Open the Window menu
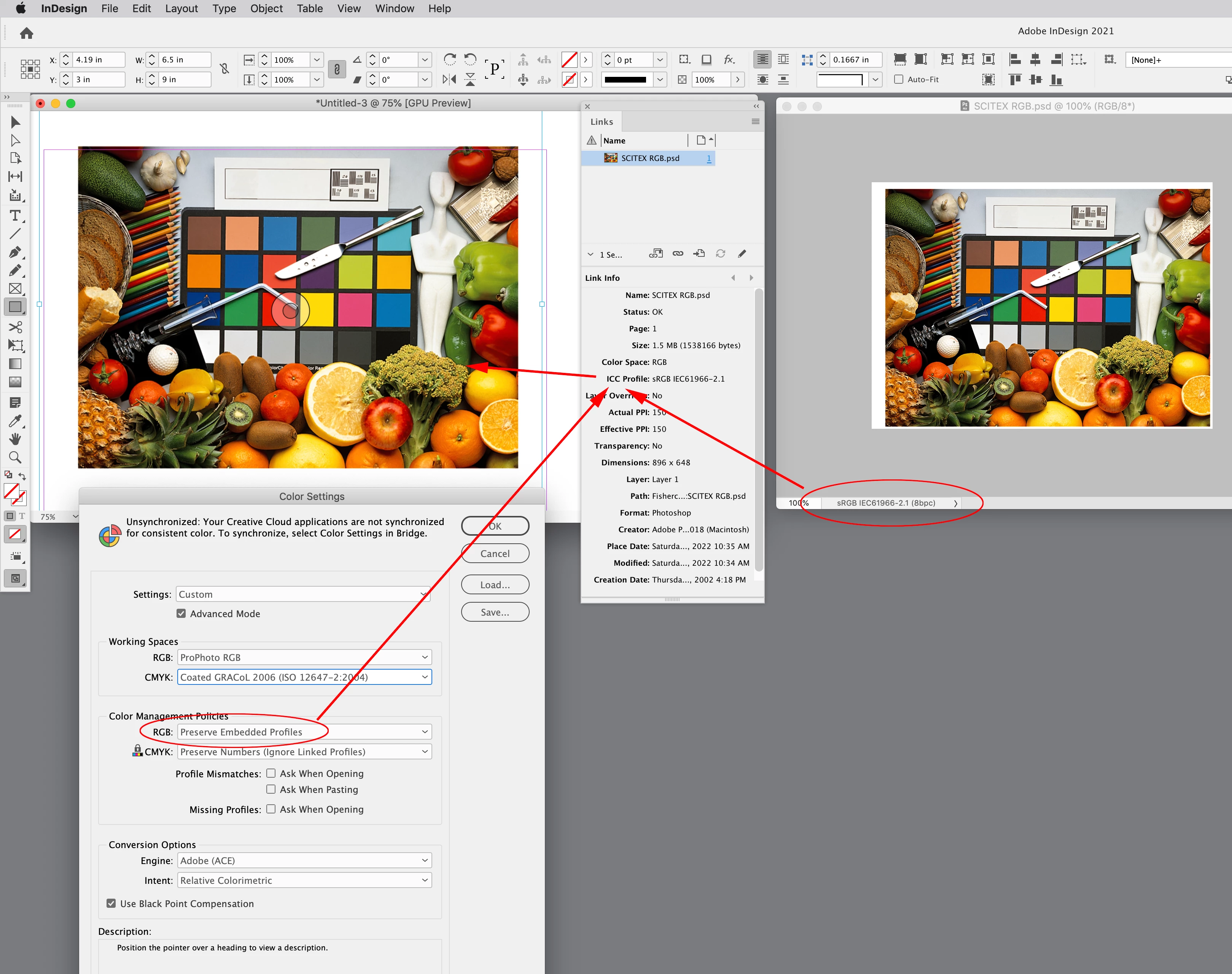The width and height of the screenshot is (1232, 974). (x=394, y=8)
